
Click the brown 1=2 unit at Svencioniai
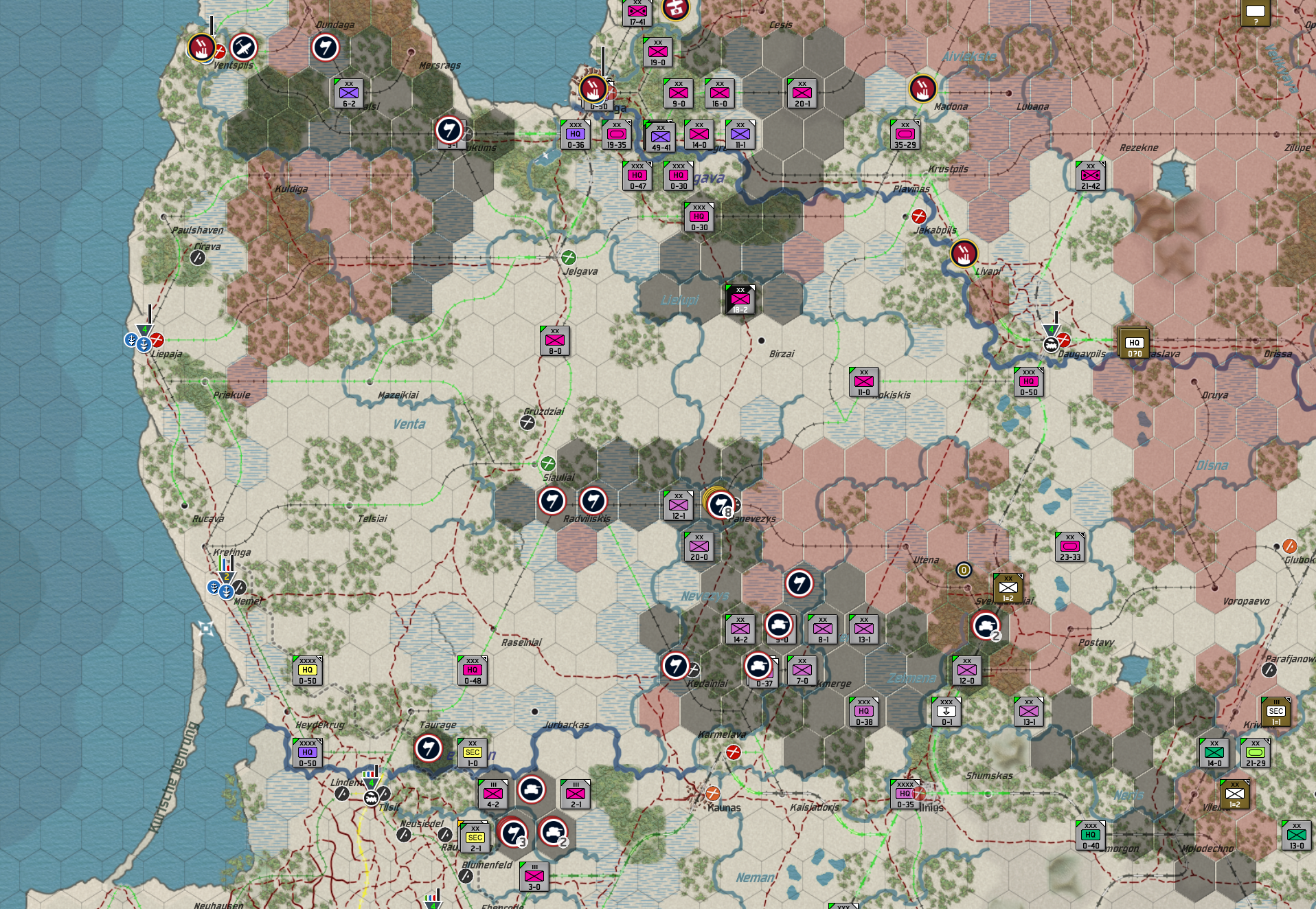point(1008,588)
